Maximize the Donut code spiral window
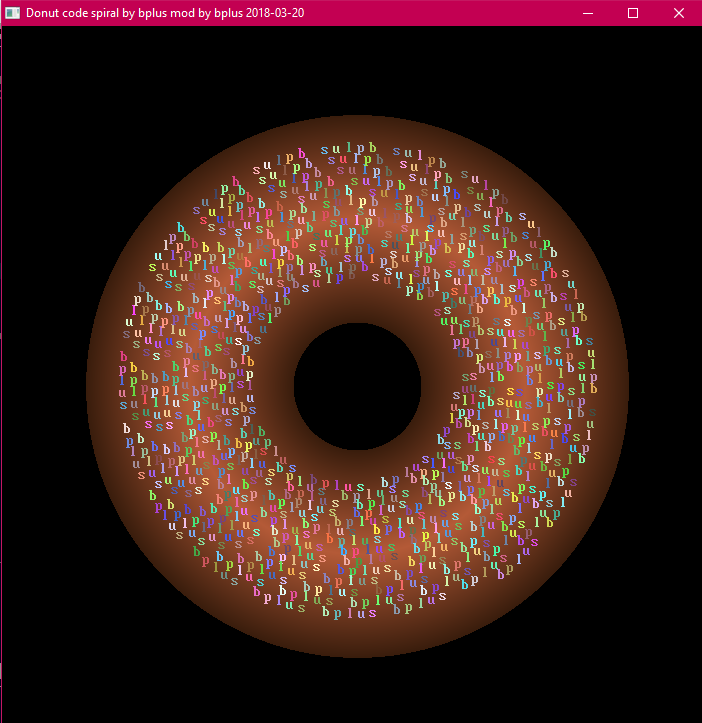 click(x=633, y=13)
